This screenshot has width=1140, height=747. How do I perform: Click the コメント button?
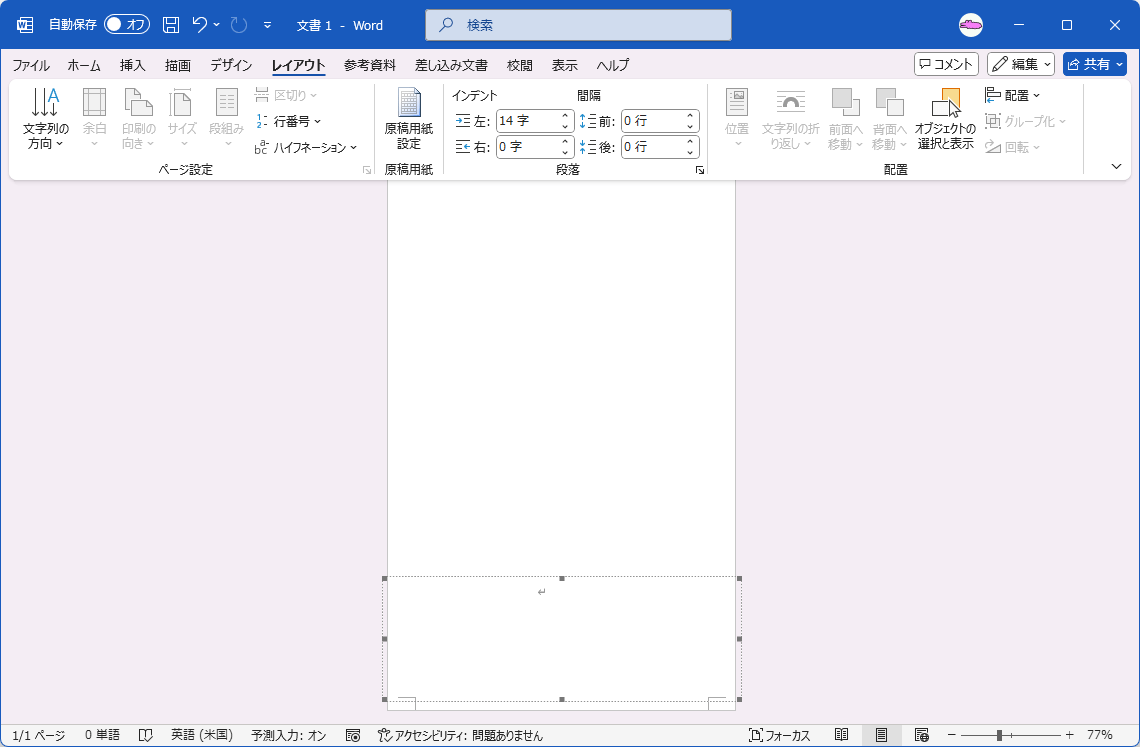click(946, 64)
